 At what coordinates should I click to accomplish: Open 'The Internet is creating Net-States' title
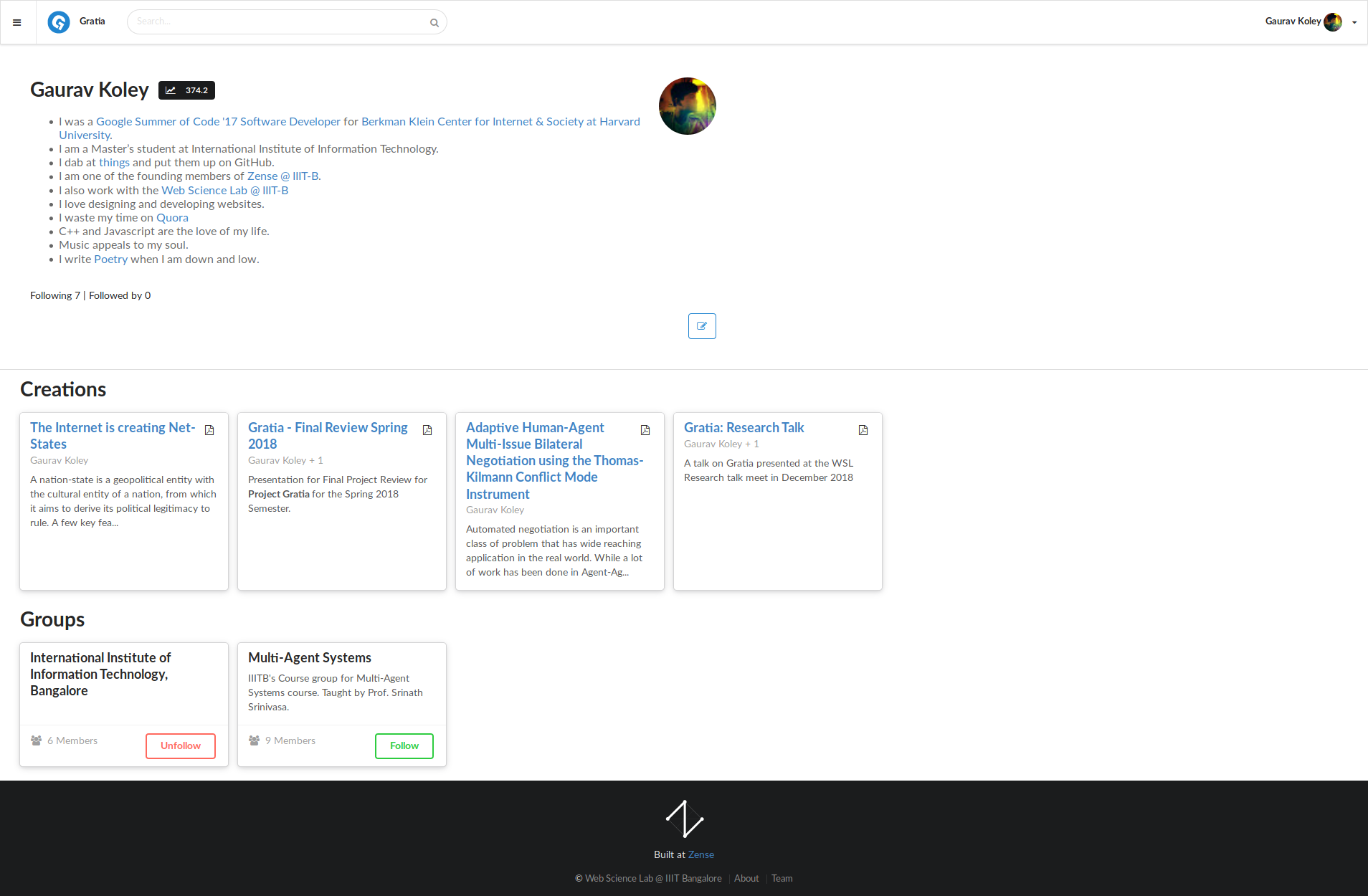113,436
